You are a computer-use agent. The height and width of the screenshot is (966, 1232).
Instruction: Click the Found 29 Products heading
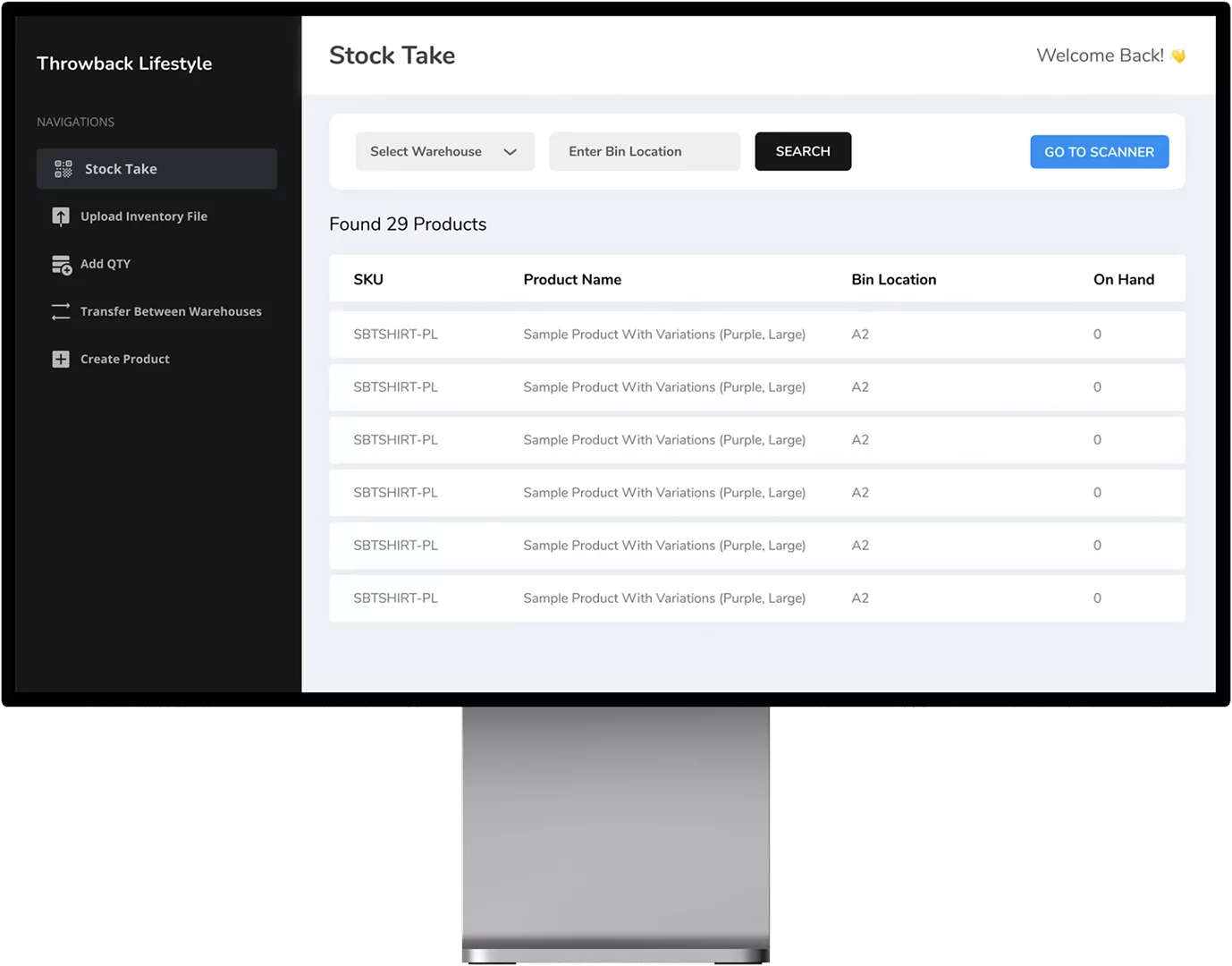click(408, 224)
